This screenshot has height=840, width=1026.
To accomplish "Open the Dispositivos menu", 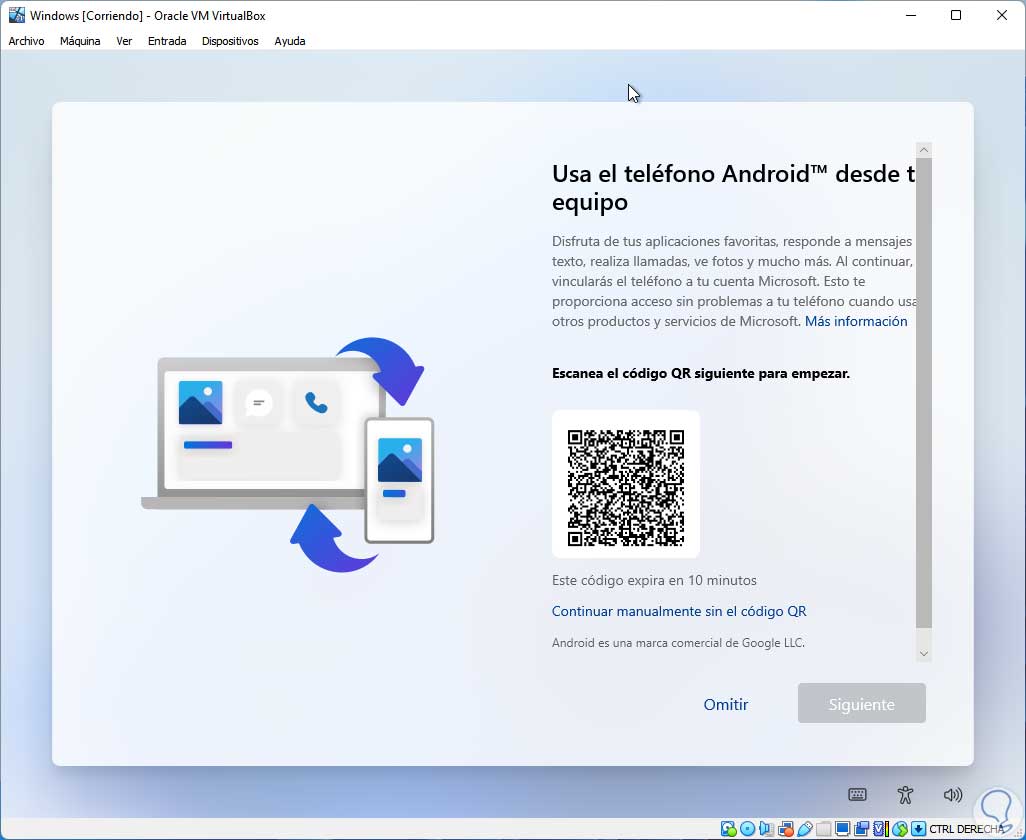I will [x=230, y=41].
